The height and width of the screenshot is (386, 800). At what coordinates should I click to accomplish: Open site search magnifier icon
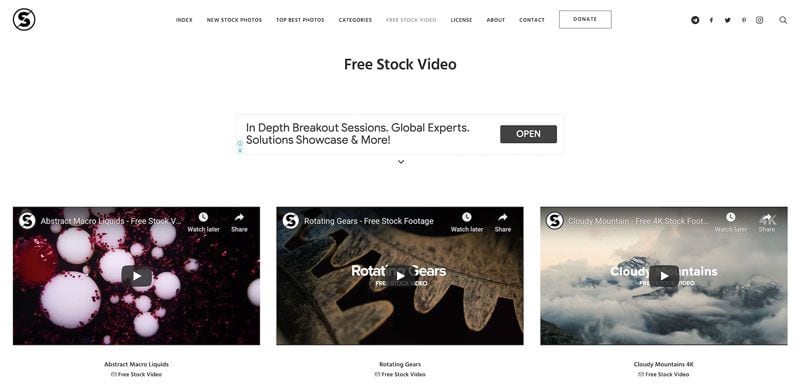(783, 20)
